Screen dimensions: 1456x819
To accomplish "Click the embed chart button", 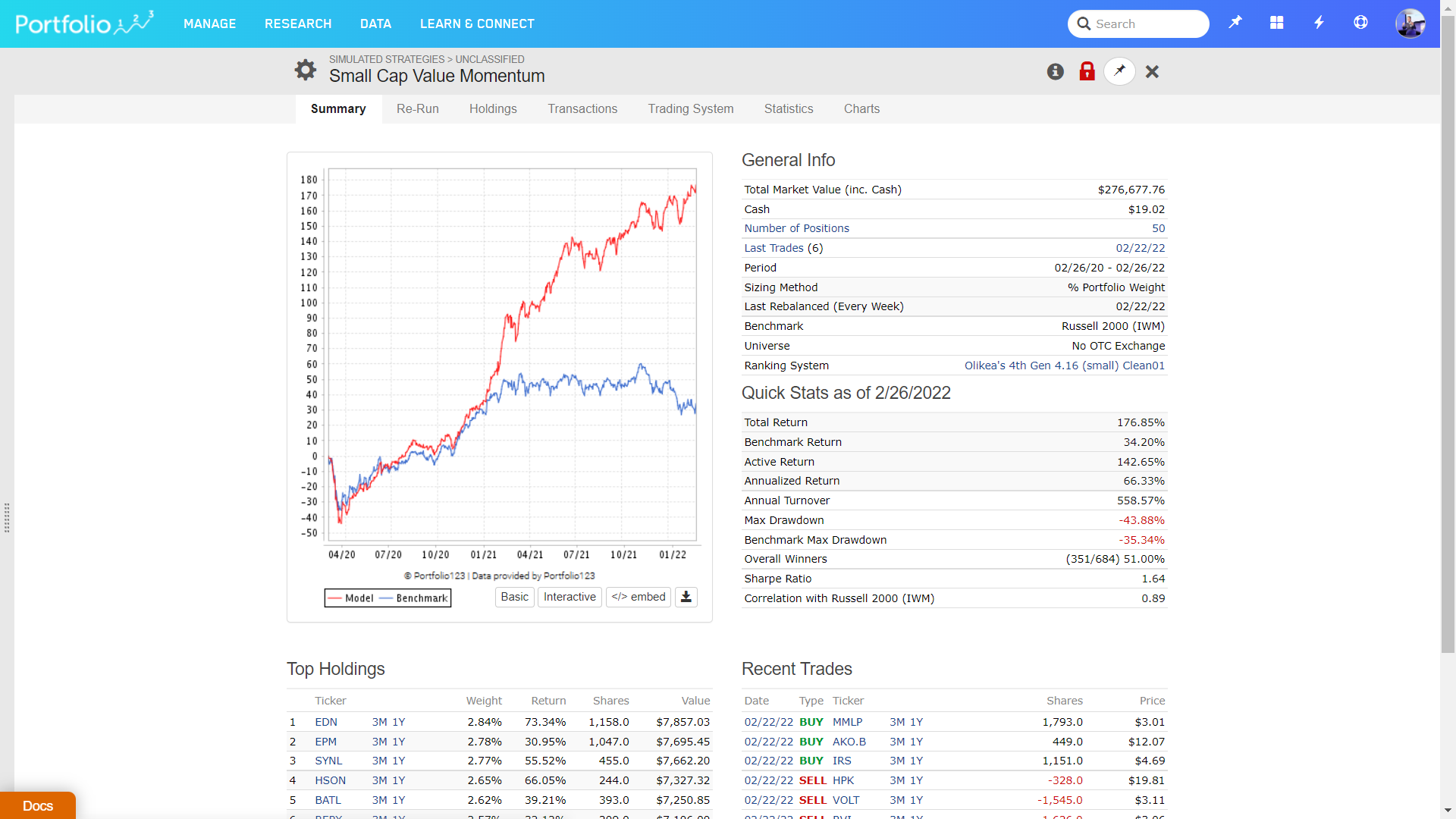I will [638, 598].
